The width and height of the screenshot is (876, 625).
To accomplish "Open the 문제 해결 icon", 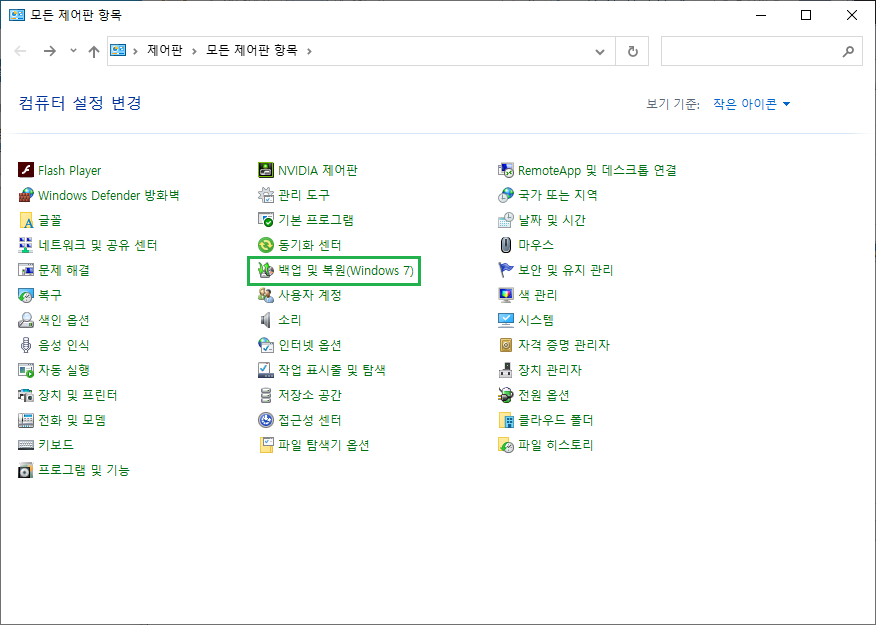I will coord(26,270).
